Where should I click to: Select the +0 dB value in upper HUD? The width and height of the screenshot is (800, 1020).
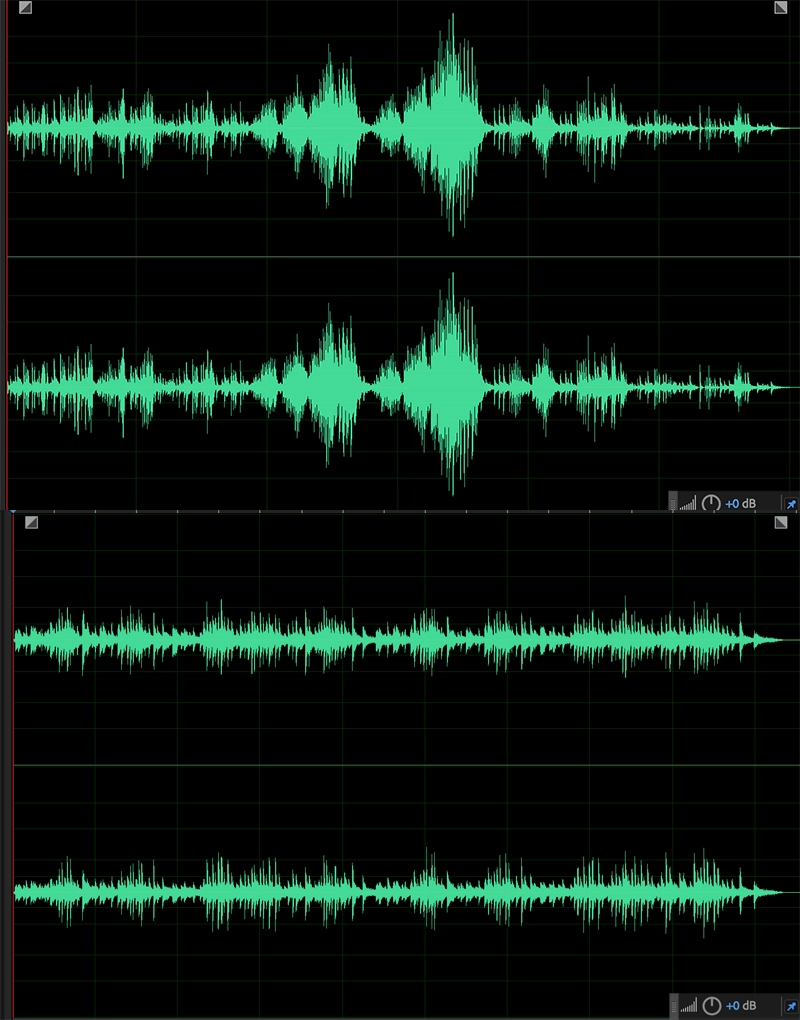pyautogui.click(x=741, y=503)
